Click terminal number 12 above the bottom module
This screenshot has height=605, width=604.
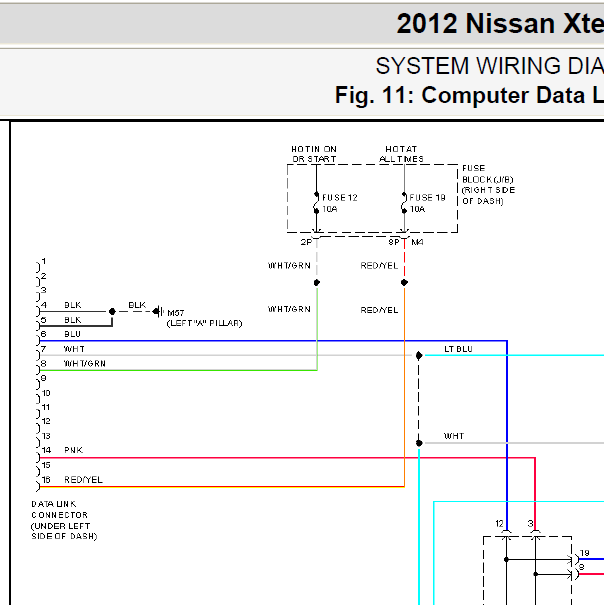click(x=499, y=524)
